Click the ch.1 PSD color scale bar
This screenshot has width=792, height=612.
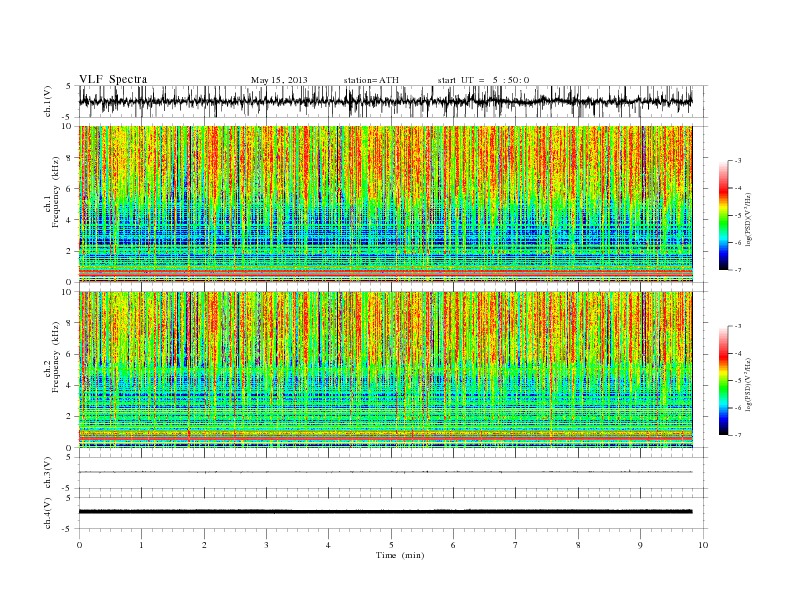pyautogui.click(x=723, y=215)
